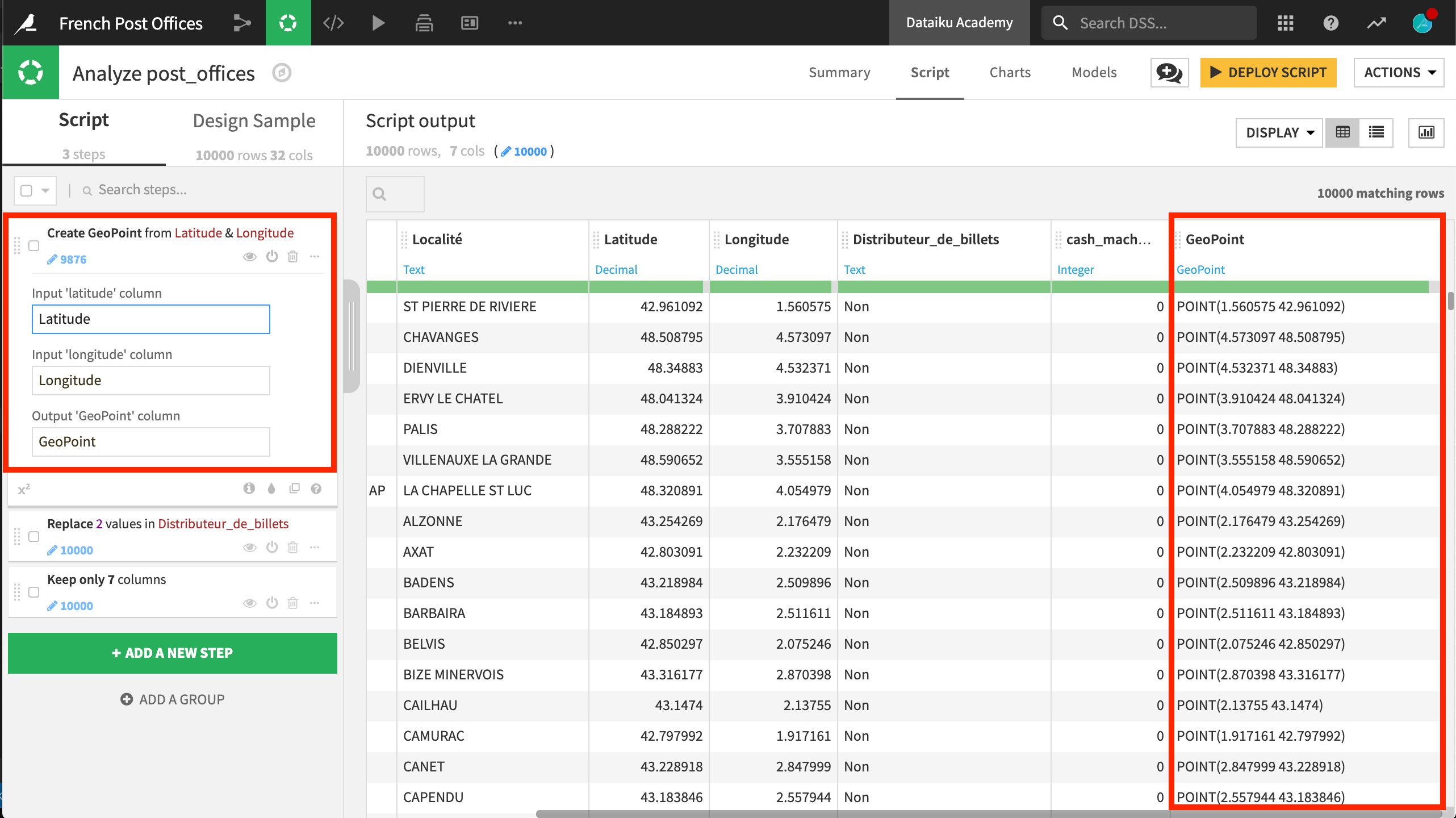Open the code notebooks icon
Viewport: 1456px width, 818px height.
click(x=333, y=23)
